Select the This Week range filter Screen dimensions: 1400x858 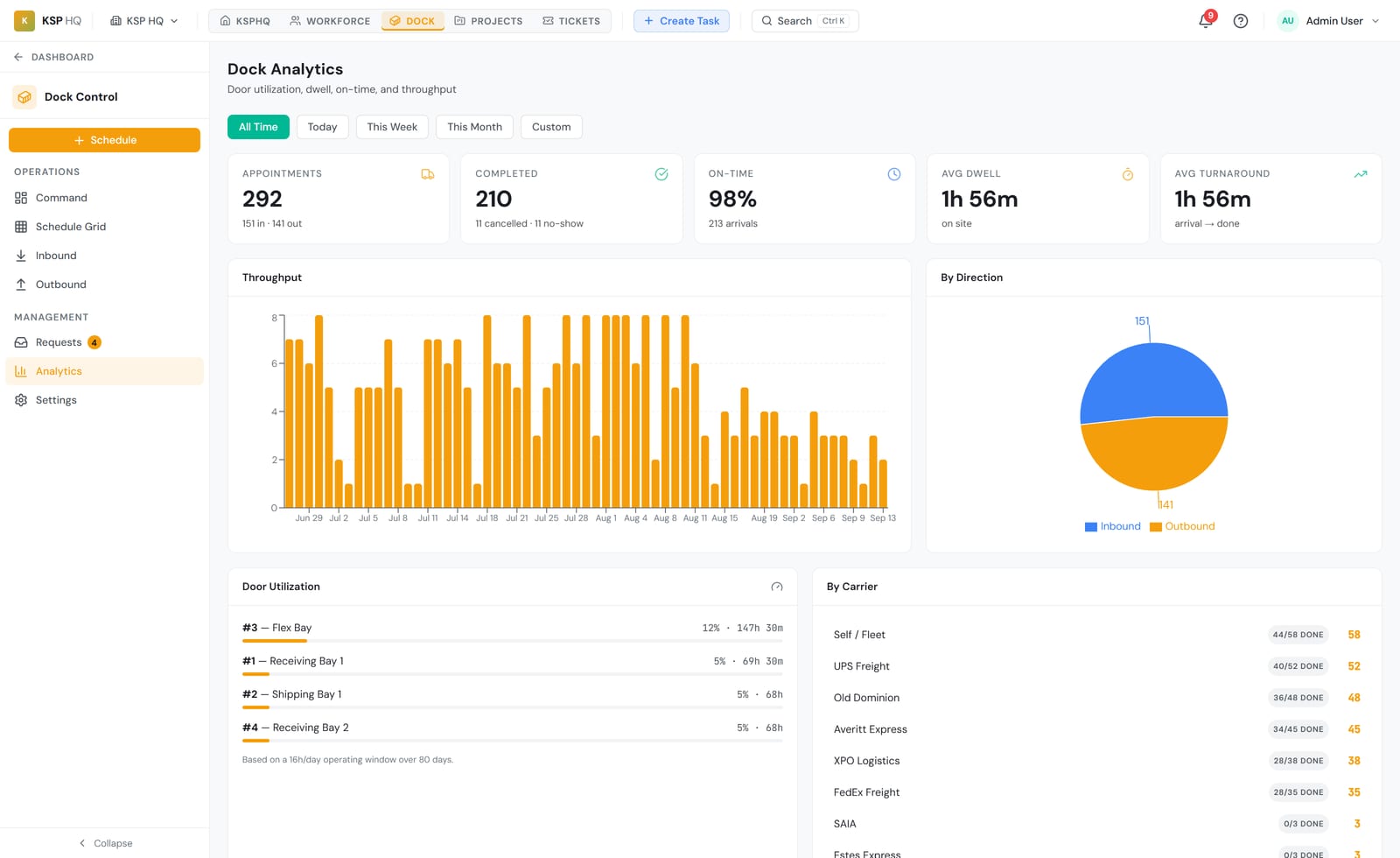pyautogui.click(x=392, y=127)
